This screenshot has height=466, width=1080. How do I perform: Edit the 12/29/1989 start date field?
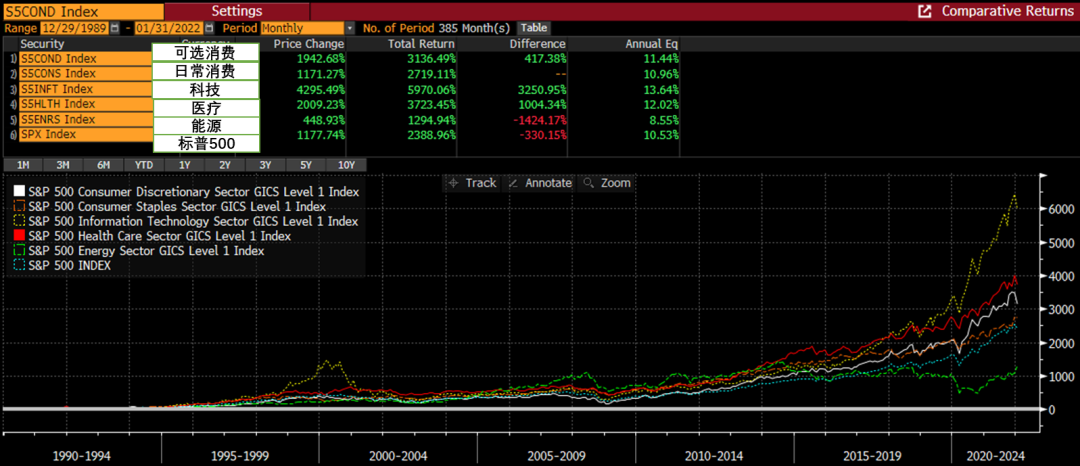coord(74,28)
